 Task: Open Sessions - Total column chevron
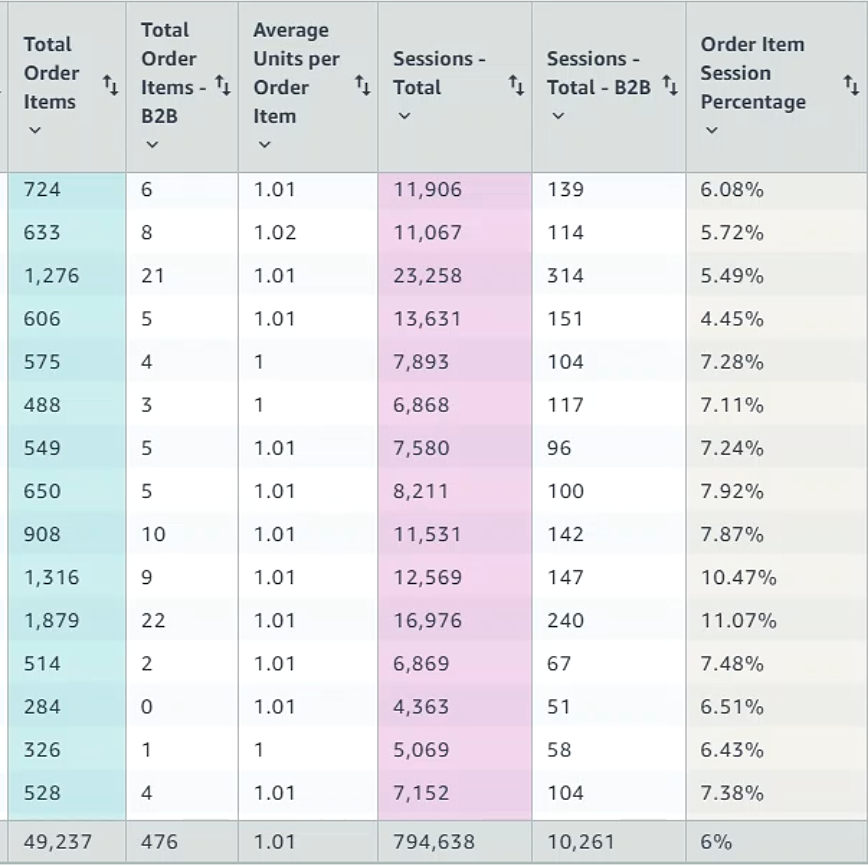(x=404, y=116)
